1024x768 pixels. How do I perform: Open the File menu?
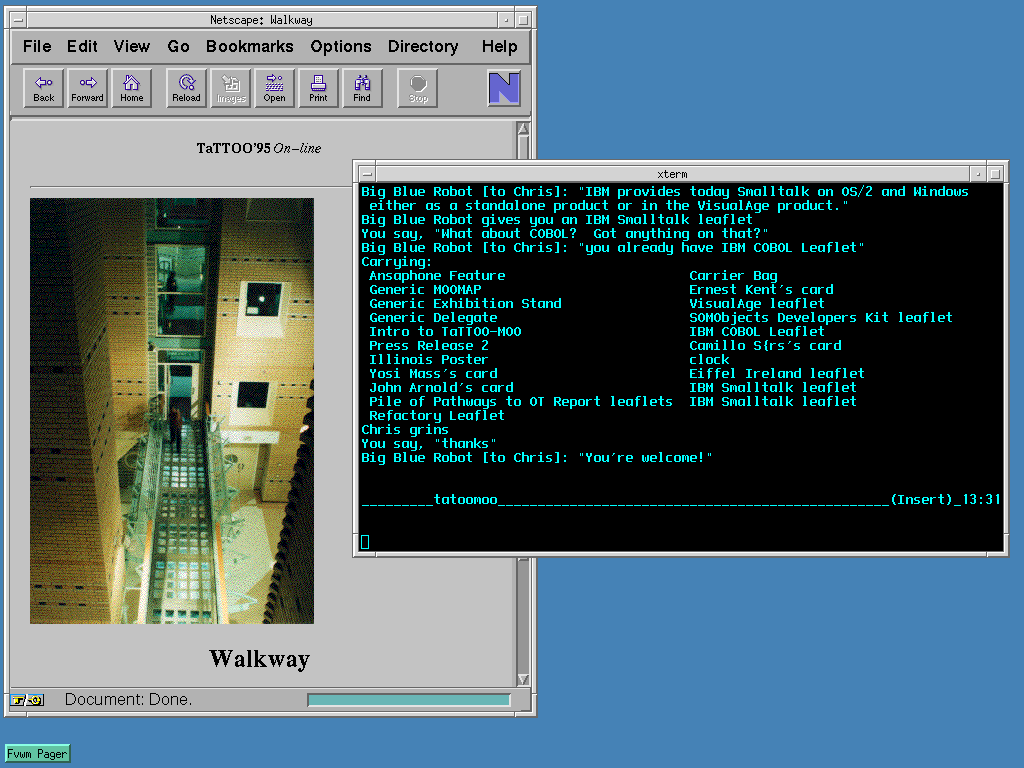point(37,46)
